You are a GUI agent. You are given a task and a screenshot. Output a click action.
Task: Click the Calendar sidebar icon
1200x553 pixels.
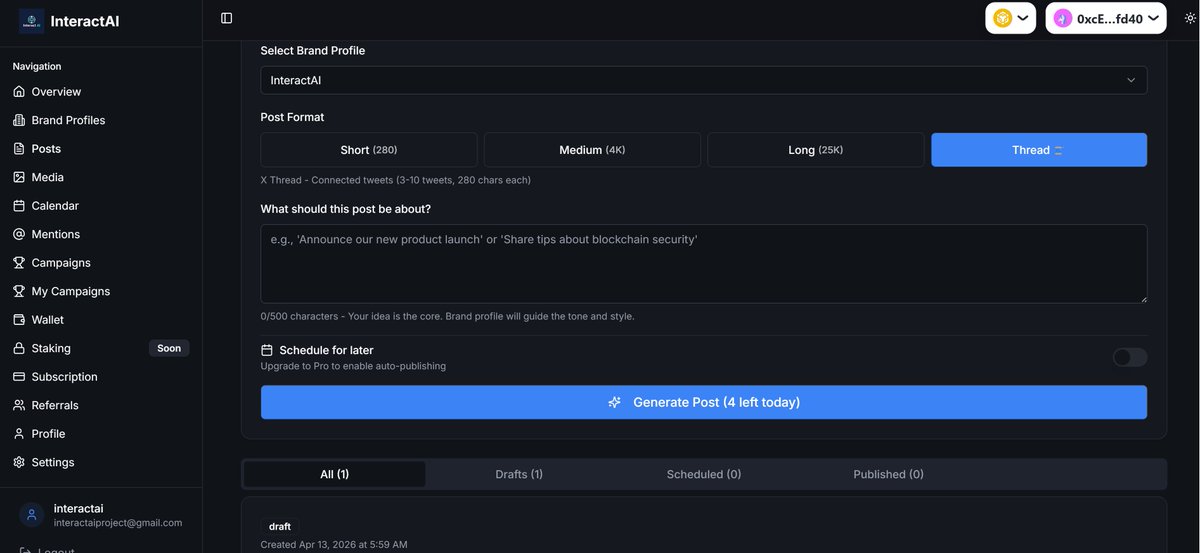tap(19, 205)
